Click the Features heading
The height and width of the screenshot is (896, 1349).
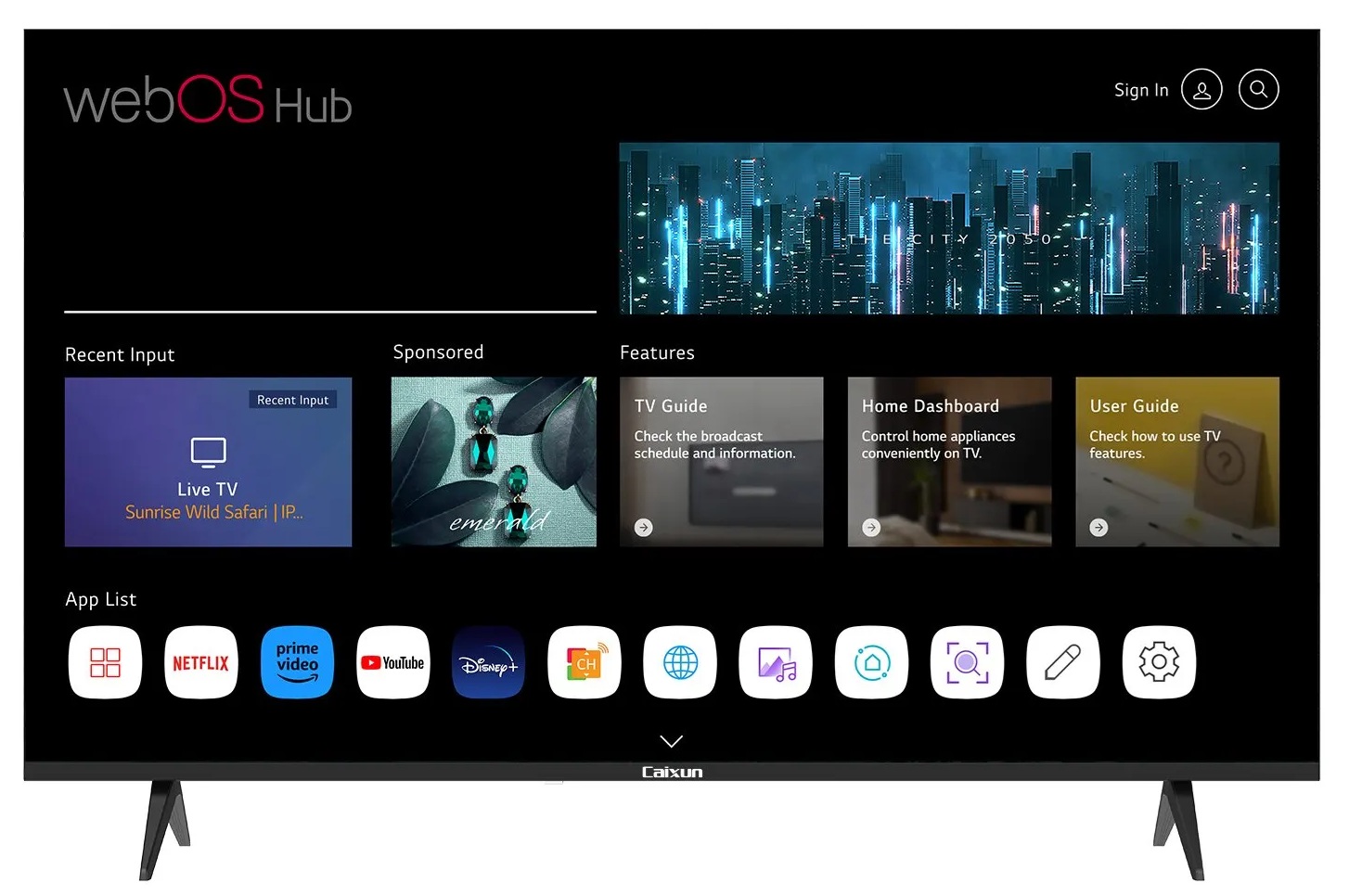coord(657,352)
